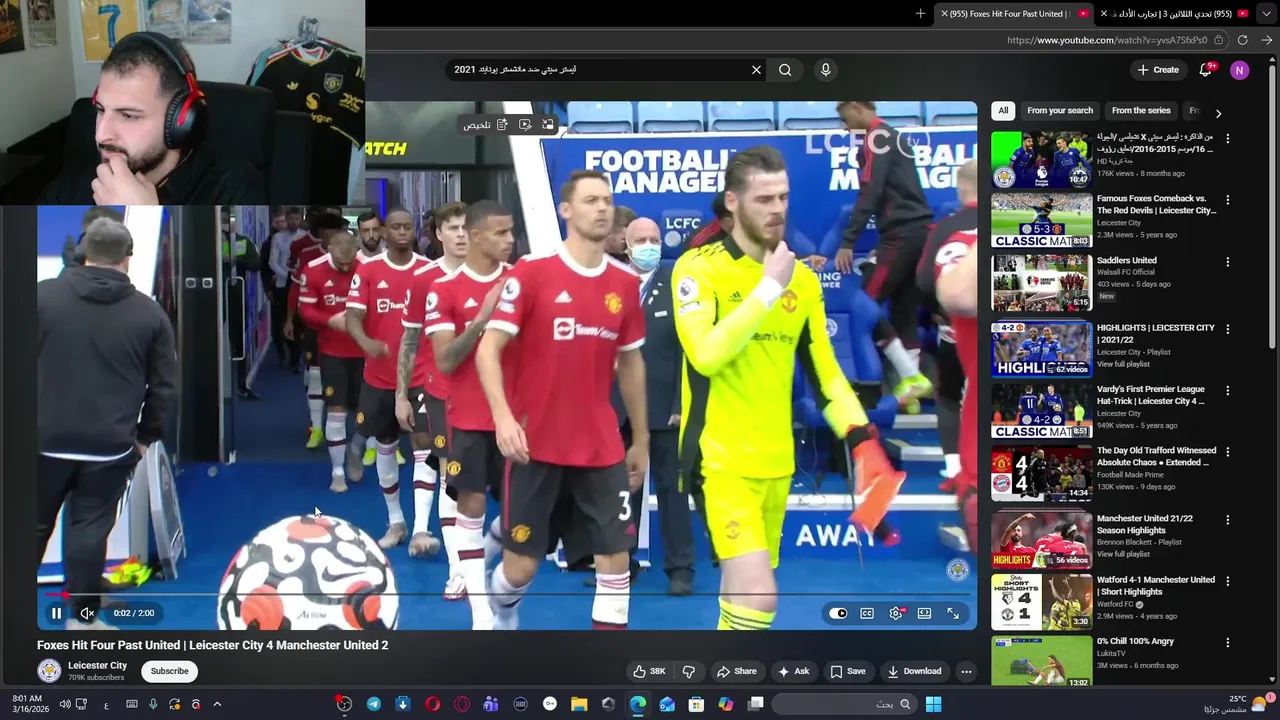Open options for Vardy's First Premier League Hat-Trick

(1228, 391)
